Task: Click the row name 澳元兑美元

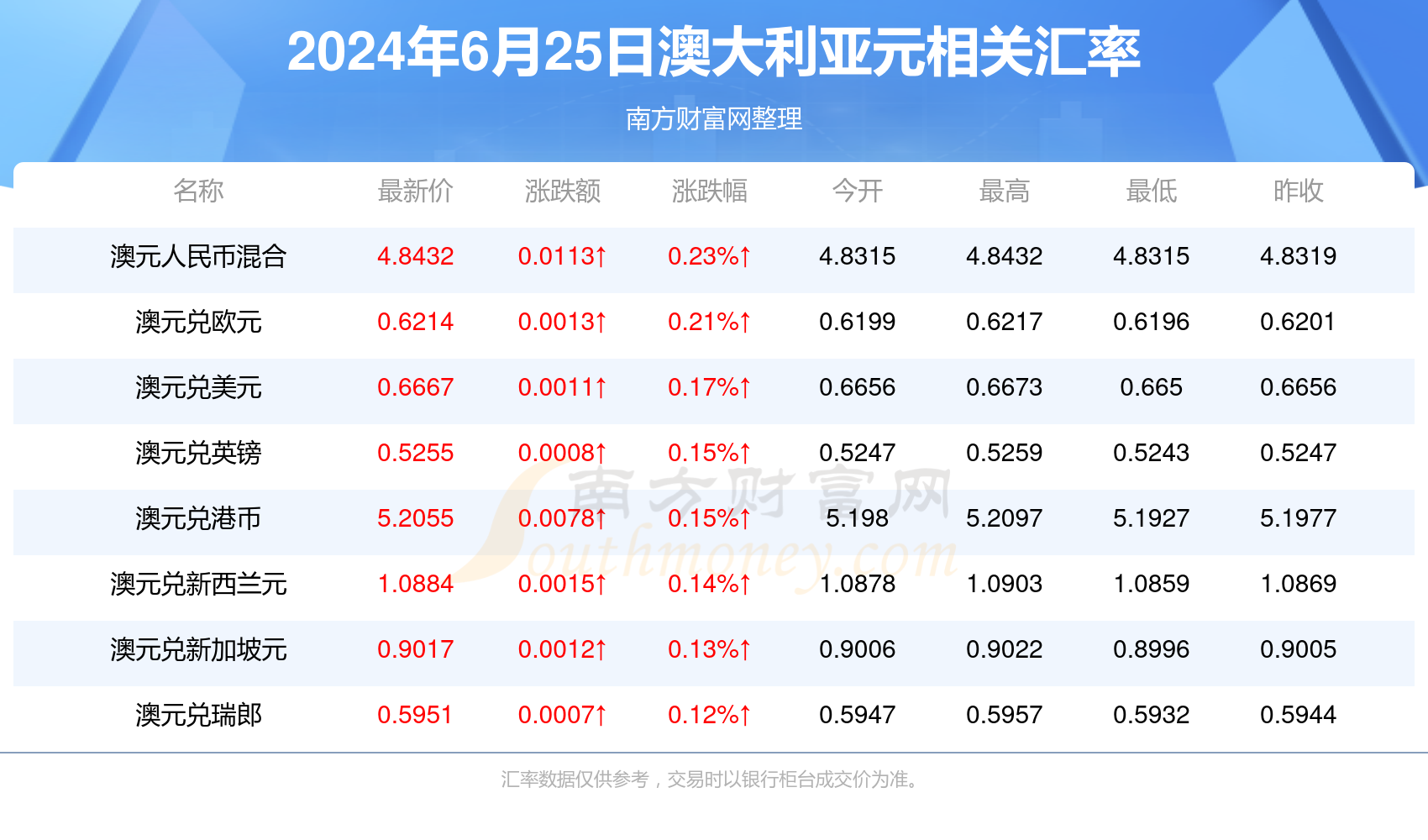Action: (x=198, y=387)
